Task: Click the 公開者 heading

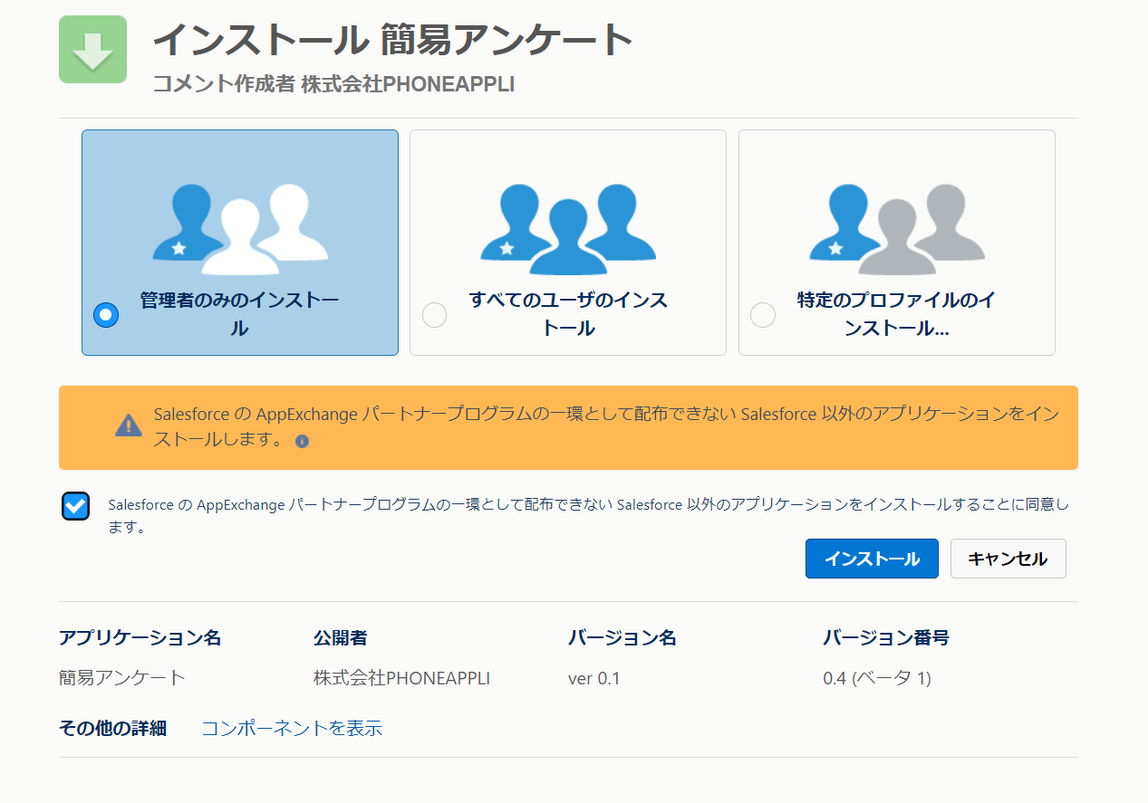Action: click(340, 638)
